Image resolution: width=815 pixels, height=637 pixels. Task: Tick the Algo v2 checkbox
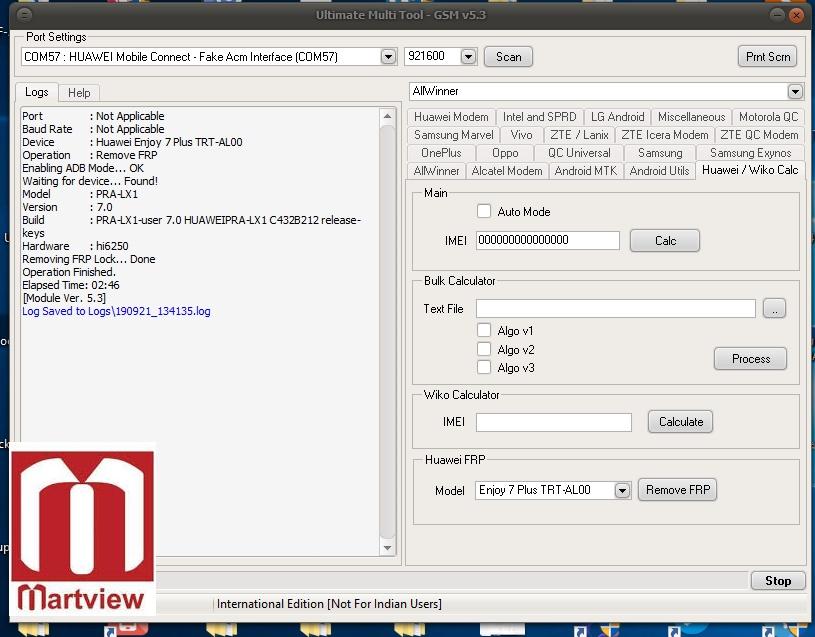pos(484,349)
